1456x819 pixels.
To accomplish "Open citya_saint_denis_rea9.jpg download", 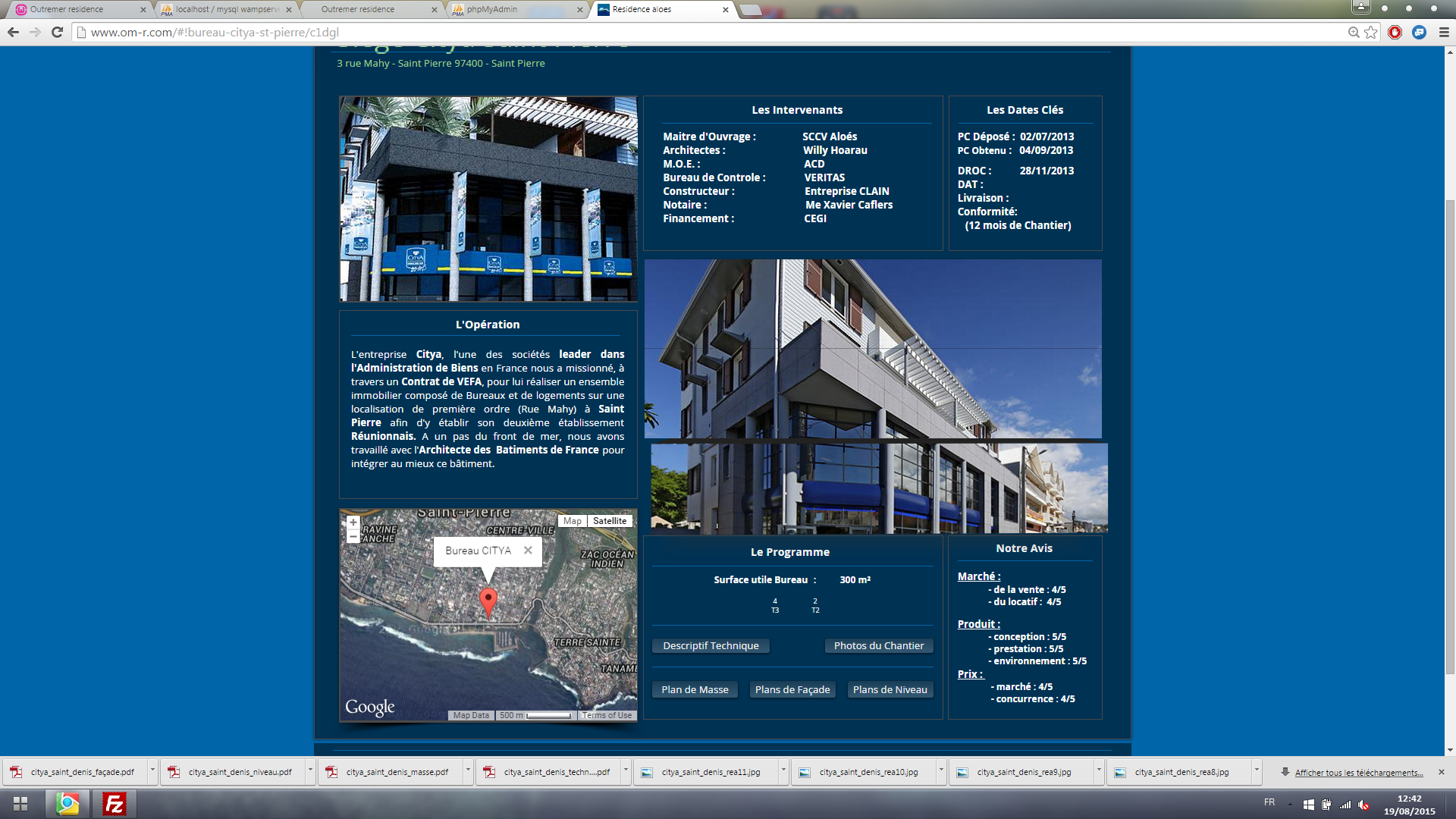I will 1021,772.
